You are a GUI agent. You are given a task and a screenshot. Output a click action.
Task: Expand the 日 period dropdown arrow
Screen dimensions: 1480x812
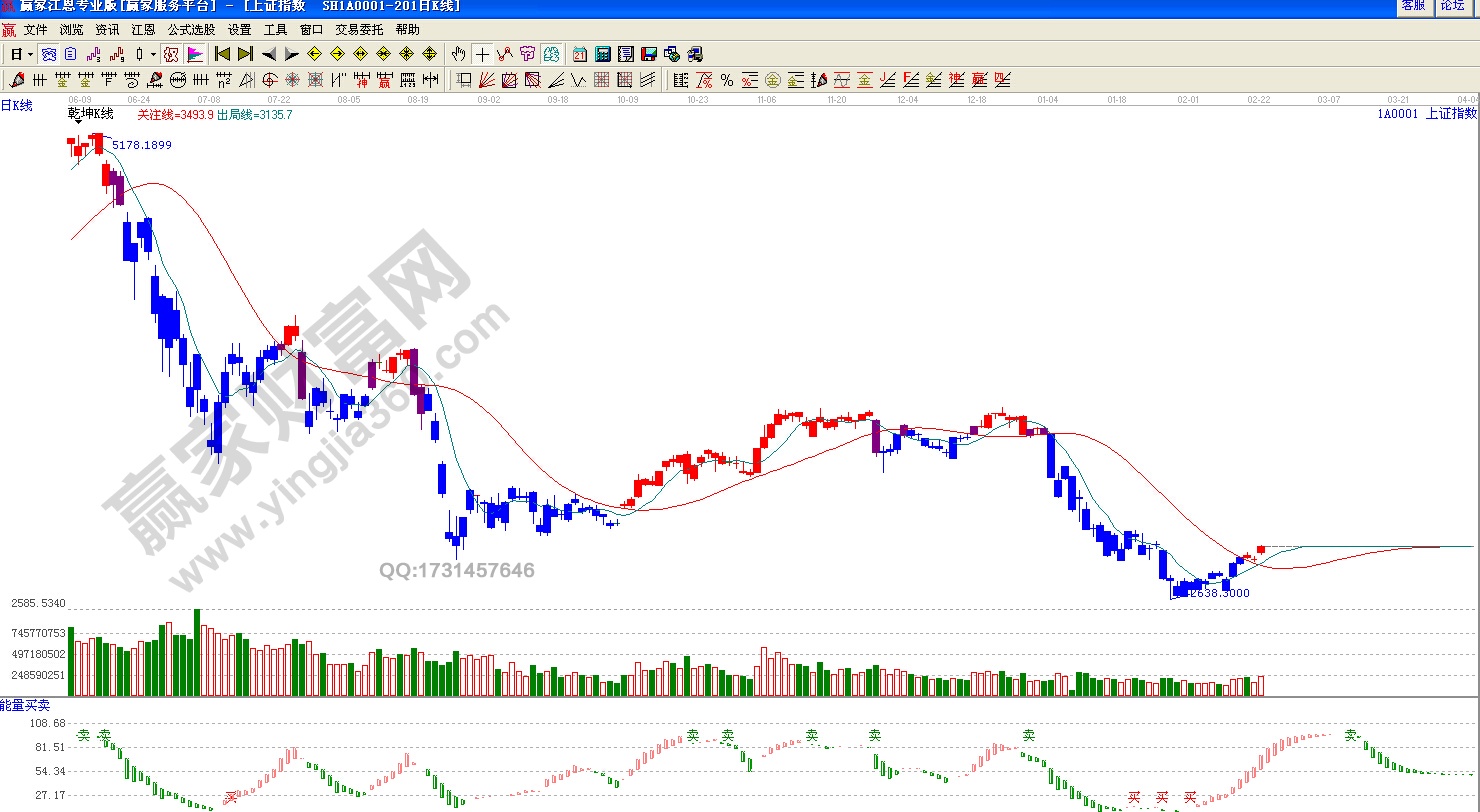[30, 54]
